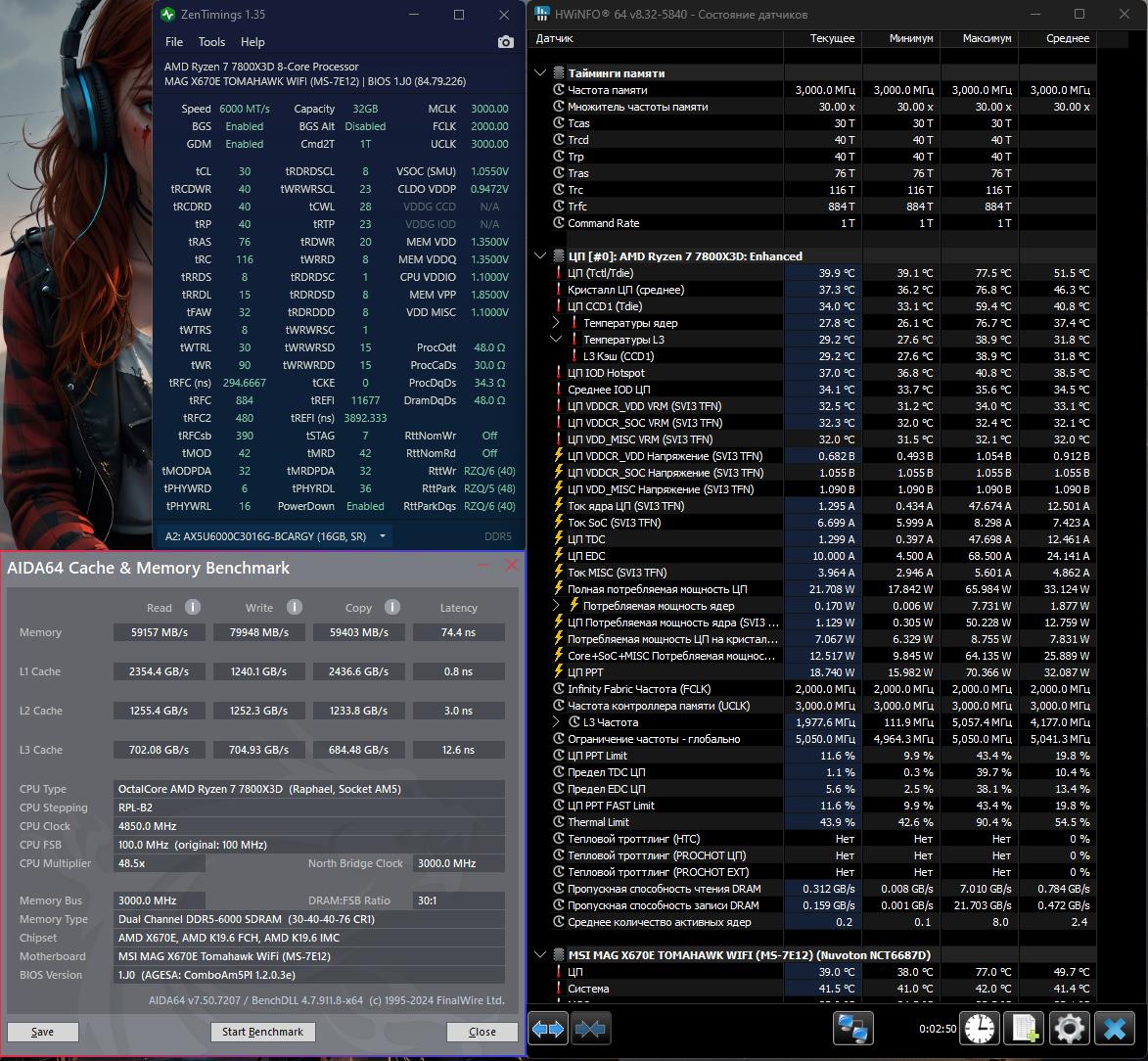The height and width of the screenshot is (1061, 1148).
Task: Click the L3 Cache Write value 704.93 GB/s
Action: (258, 750)
